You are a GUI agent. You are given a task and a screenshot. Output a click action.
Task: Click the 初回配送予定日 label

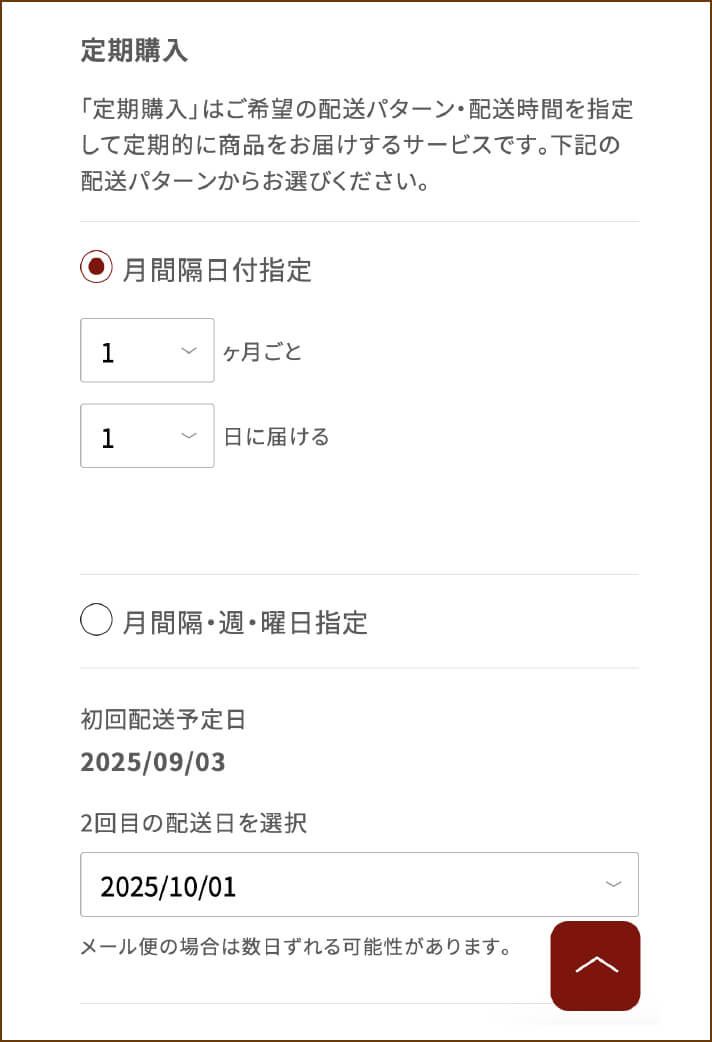(x=163, y=719)
